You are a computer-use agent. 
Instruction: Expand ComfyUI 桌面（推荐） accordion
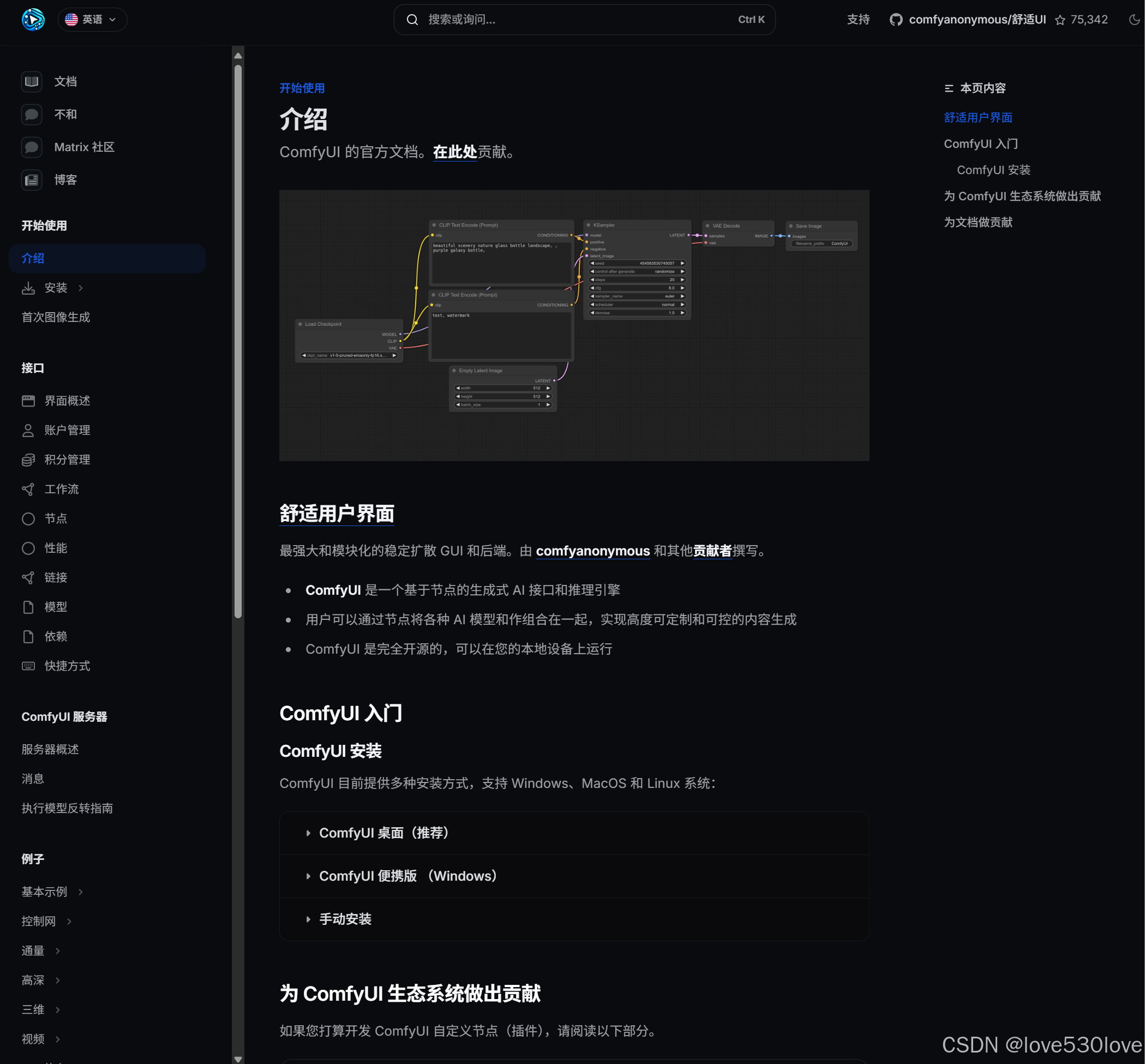point(384,833)
